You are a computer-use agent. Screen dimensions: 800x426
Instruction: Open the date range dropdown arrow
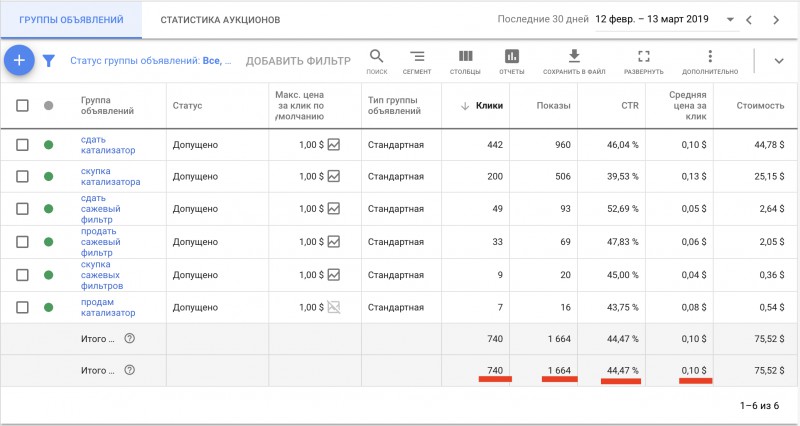pyautogui.click(x=731, y=19)
